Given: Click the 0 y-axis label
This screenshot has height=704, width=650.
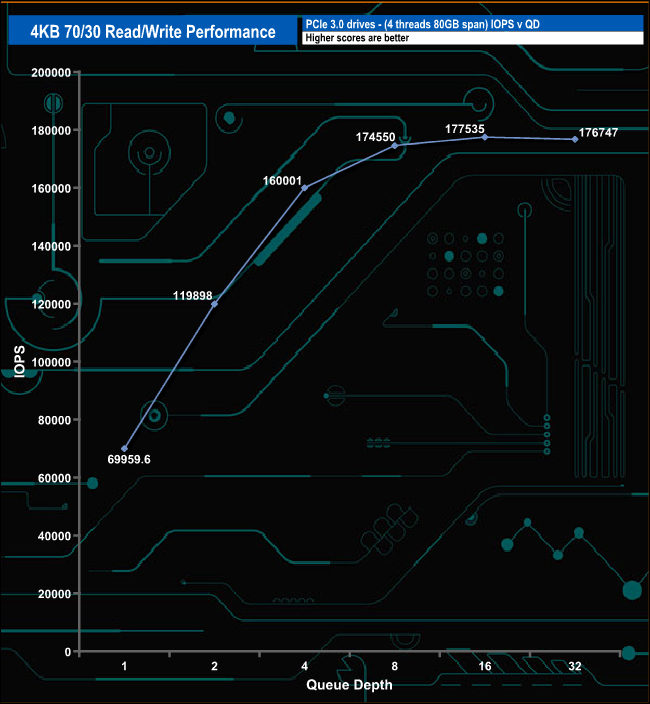Looking at the screenshot, I should [x=68, y=652].
